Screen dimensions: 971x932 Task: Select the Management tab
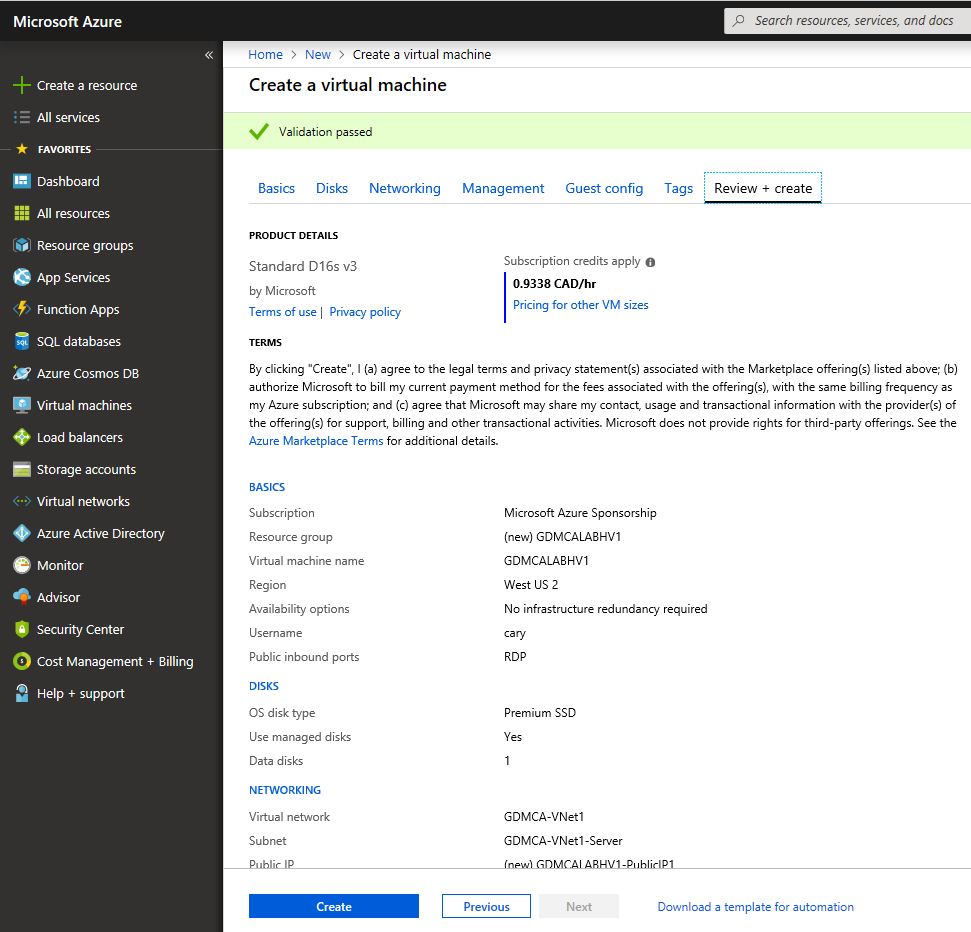click(x=503, y=188)
